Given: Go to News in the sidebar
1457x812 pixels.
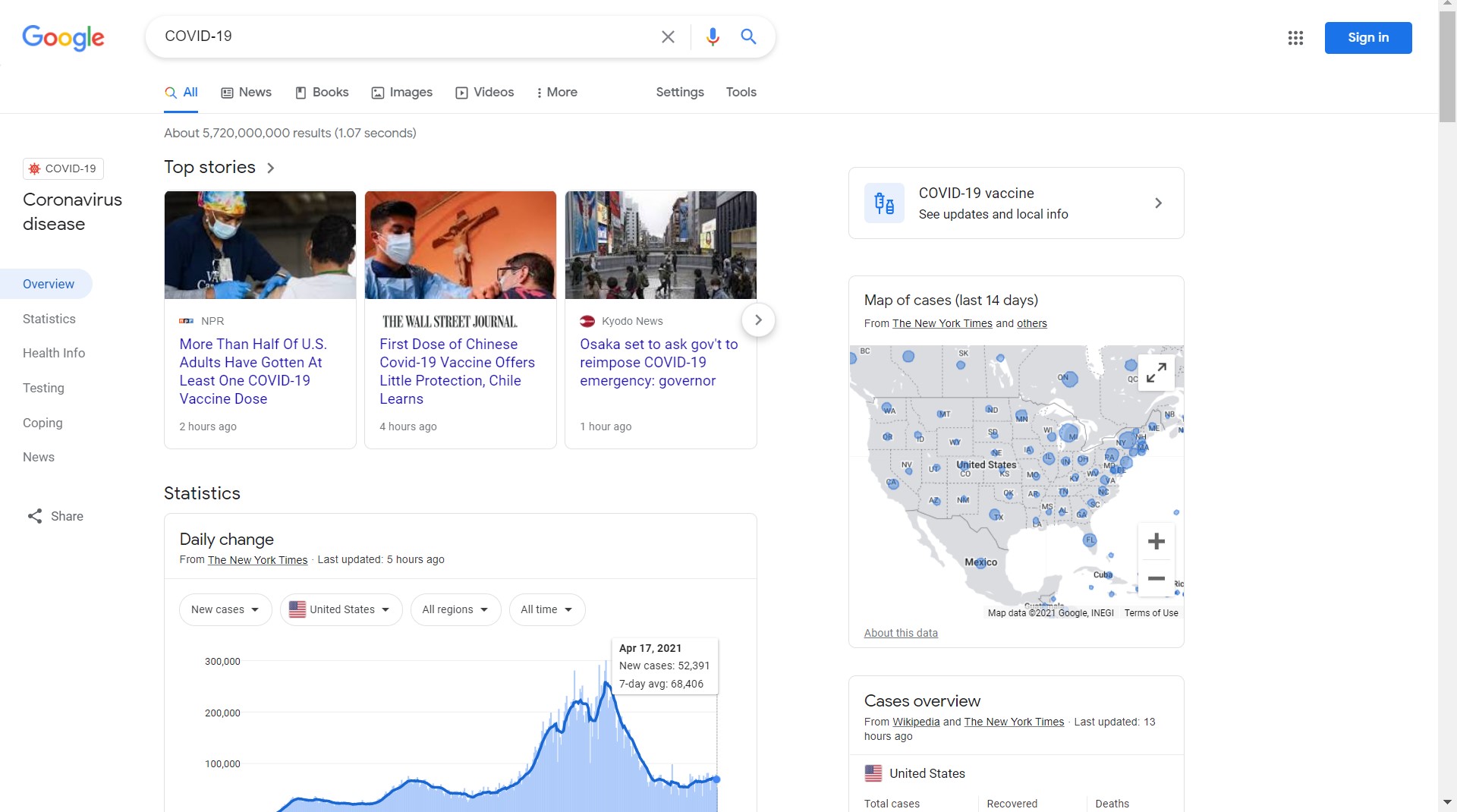Looking at the screenshot, I should click(x=39, y=457).
